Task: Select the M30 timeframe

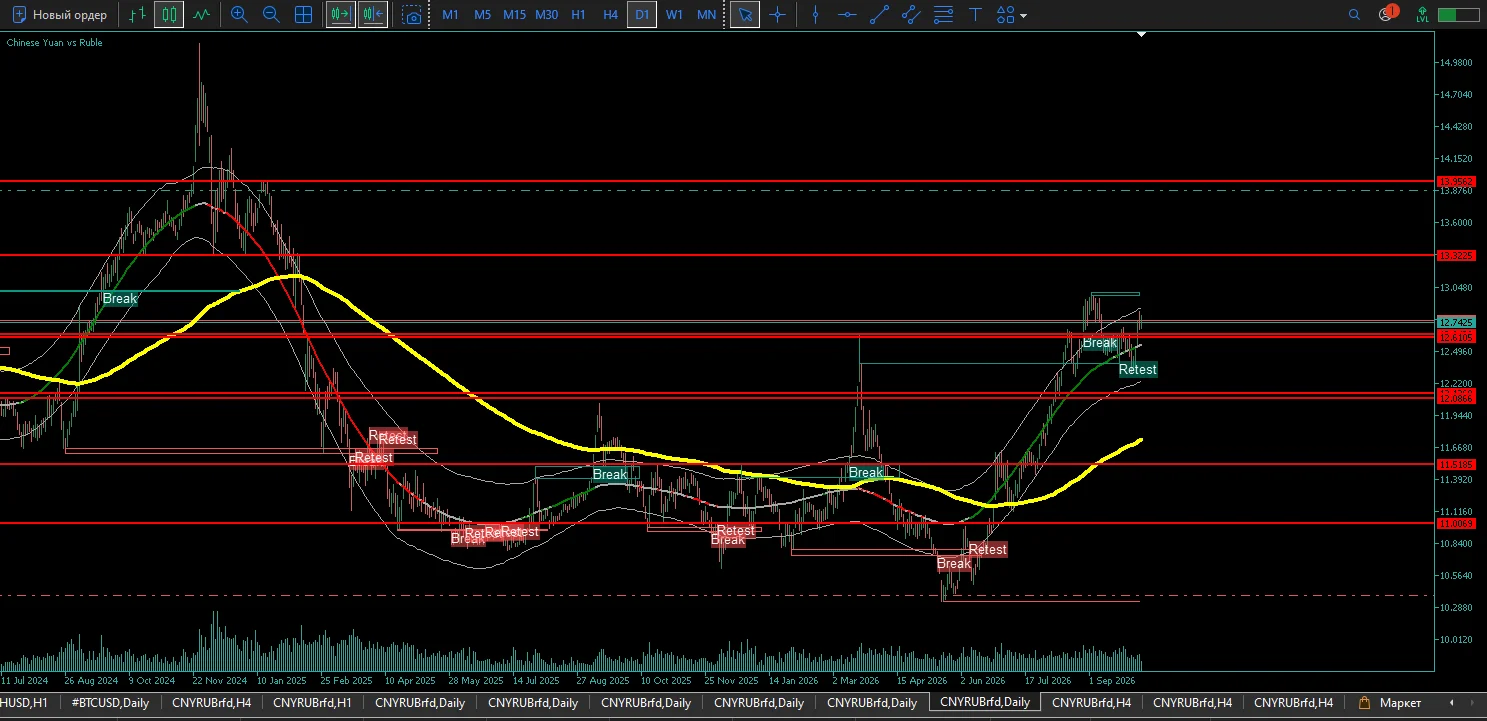Action: point(547,15)
